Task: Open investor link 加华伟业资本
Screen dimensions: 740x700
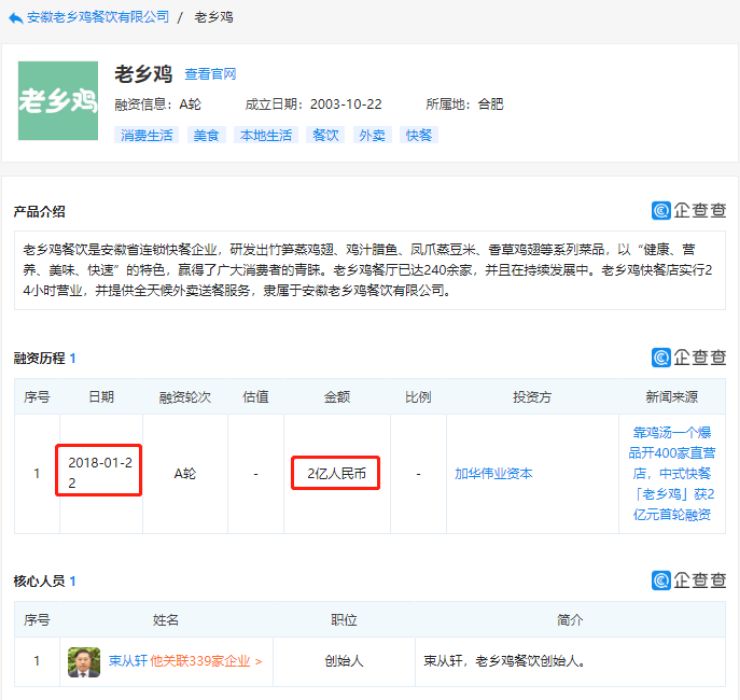Action: tap(493, 473)
